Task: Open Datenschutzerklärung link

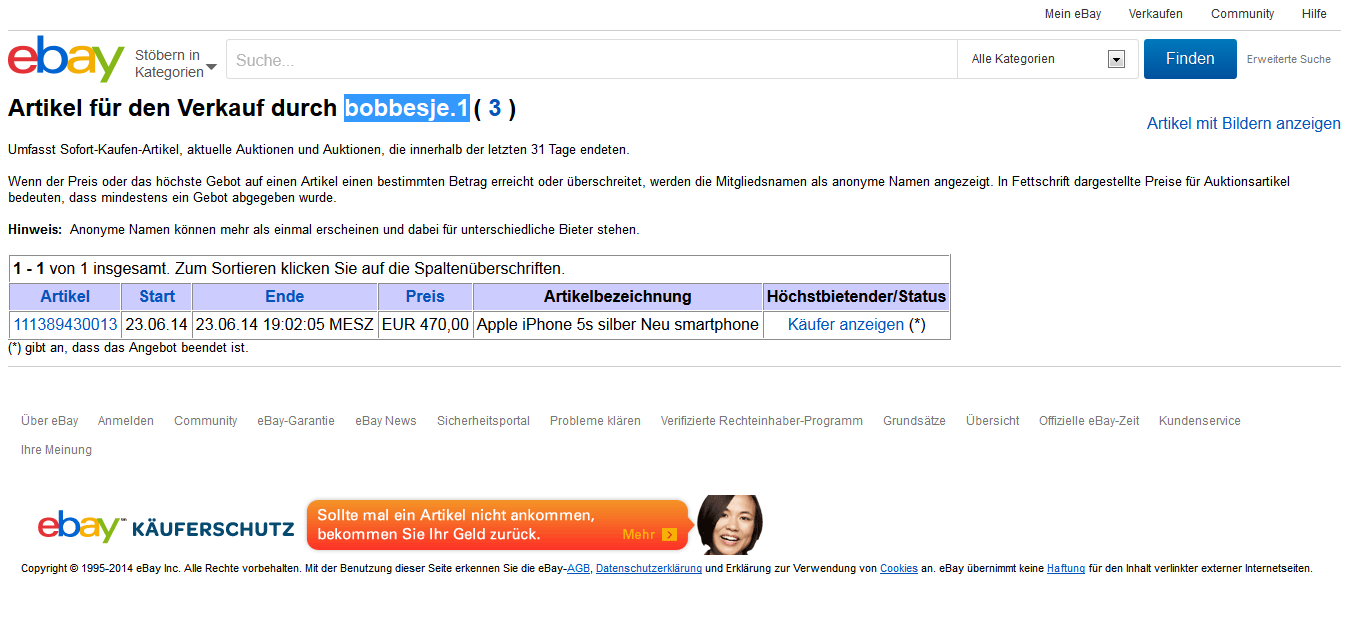Action: click(649, 569)
